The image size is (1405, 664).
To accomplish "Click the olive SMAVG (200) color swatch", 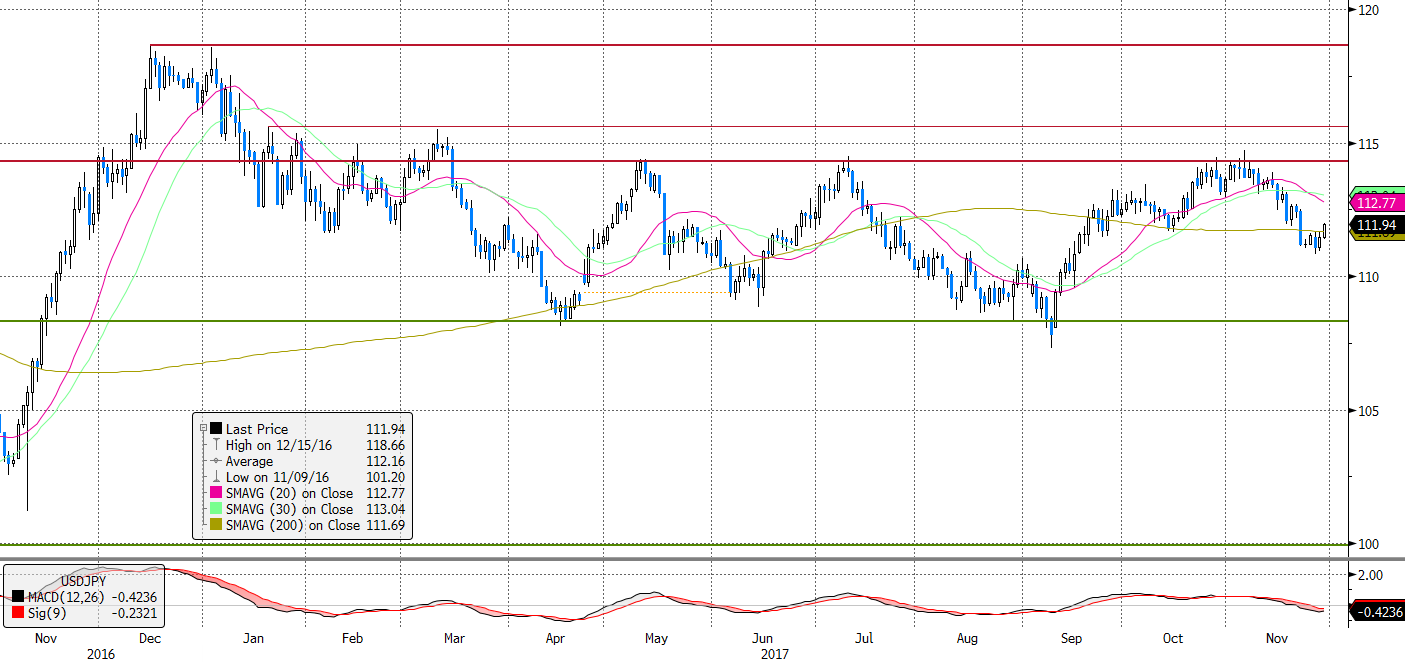I will (216, 525).
